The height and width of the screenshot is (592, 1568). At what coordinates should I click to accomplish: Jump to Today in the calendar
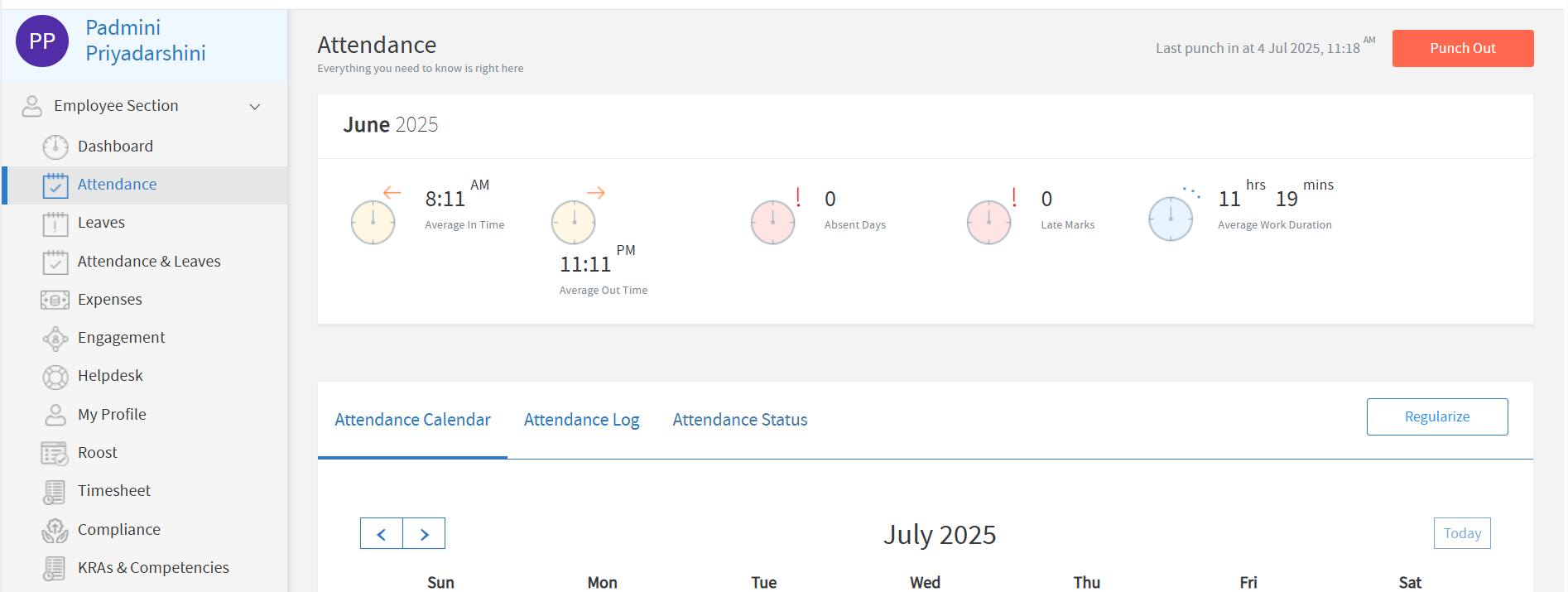pyautogui.click(x=1461, y=533)
